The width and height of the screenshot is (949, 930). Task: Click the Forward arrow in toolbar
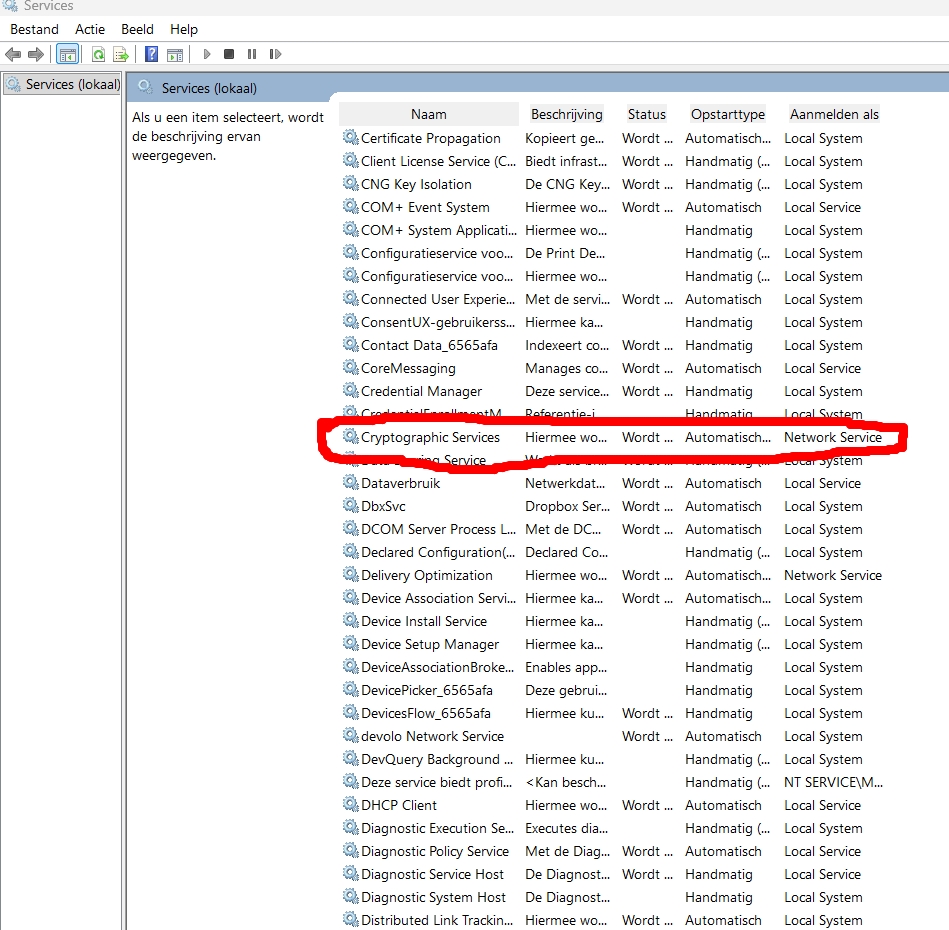36,54
